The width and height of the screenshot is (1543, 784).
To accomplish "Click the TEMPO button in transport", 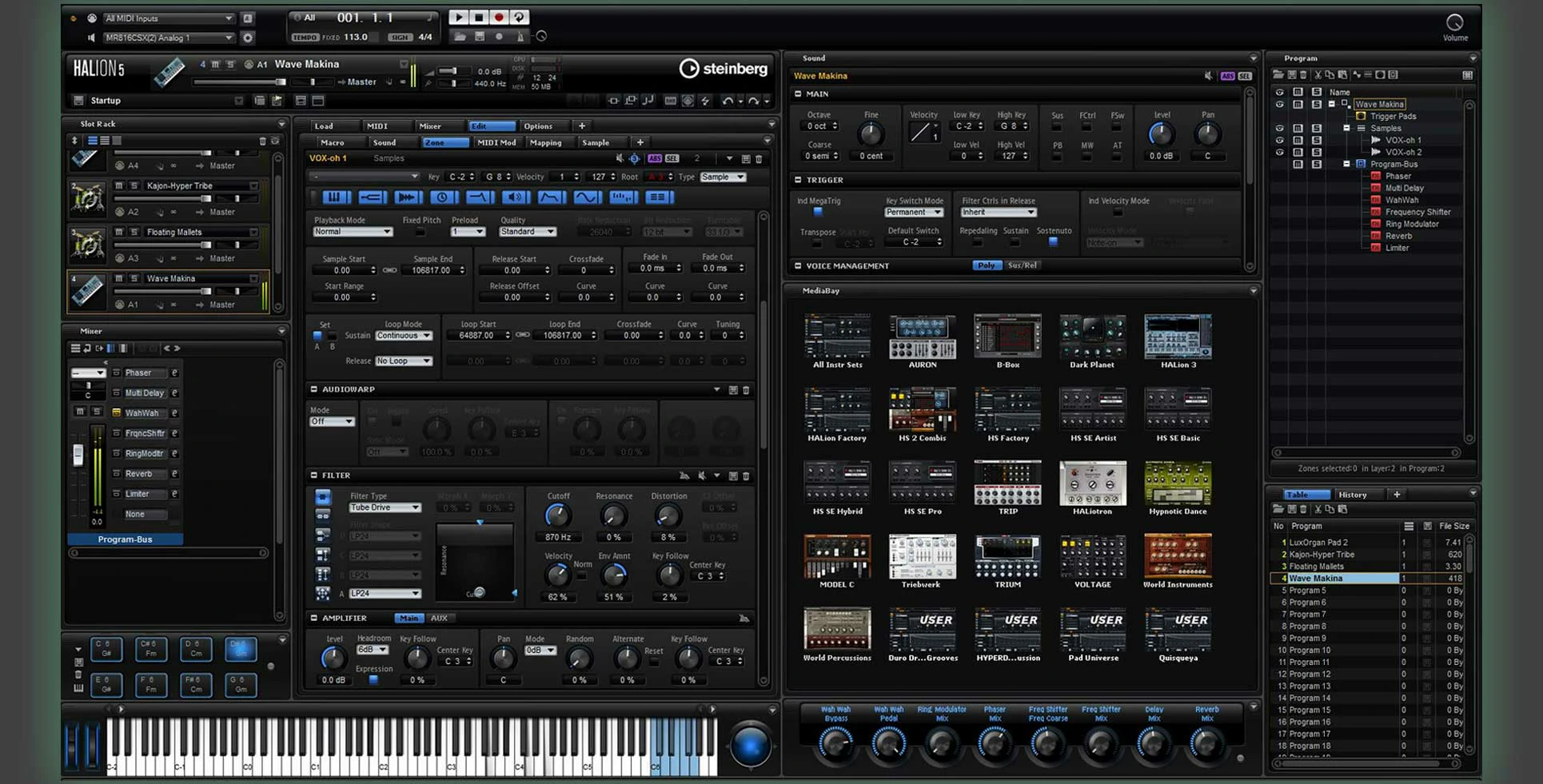I will click(x=305, y=37).
